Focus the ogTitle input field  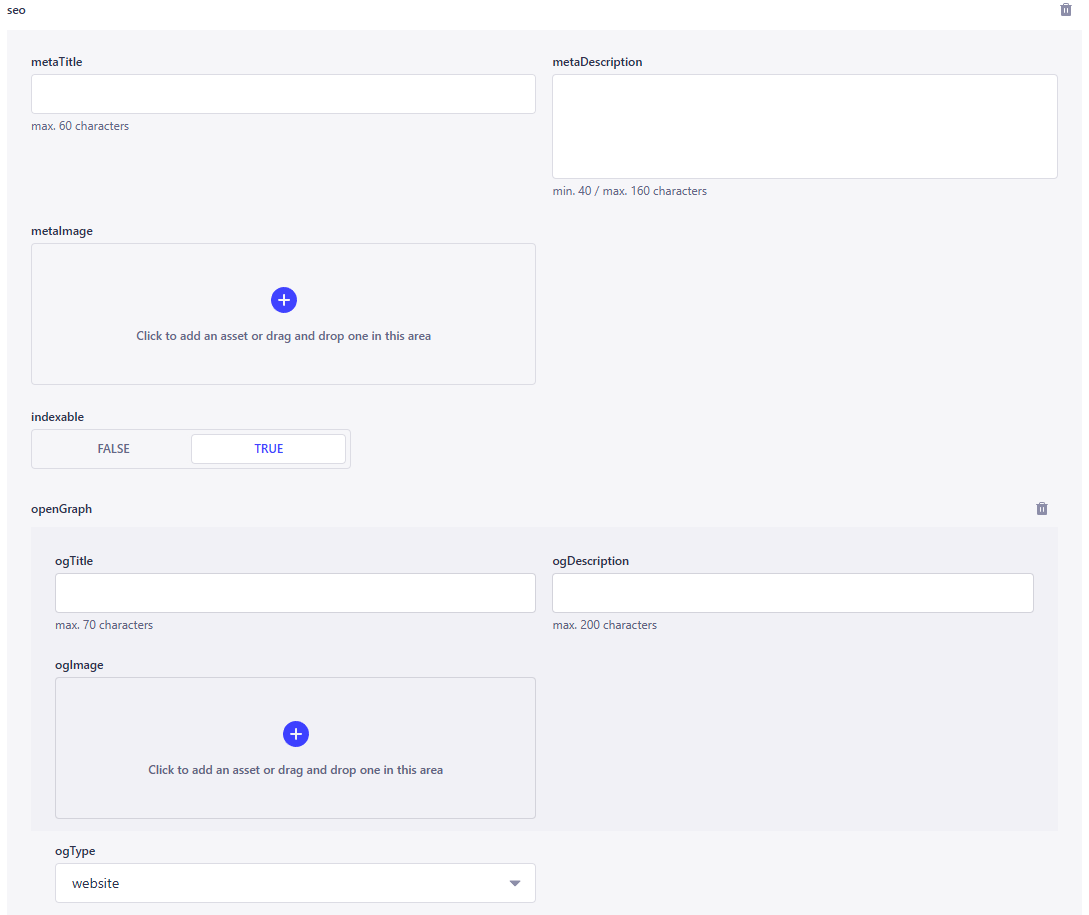[x=295, y=593]
